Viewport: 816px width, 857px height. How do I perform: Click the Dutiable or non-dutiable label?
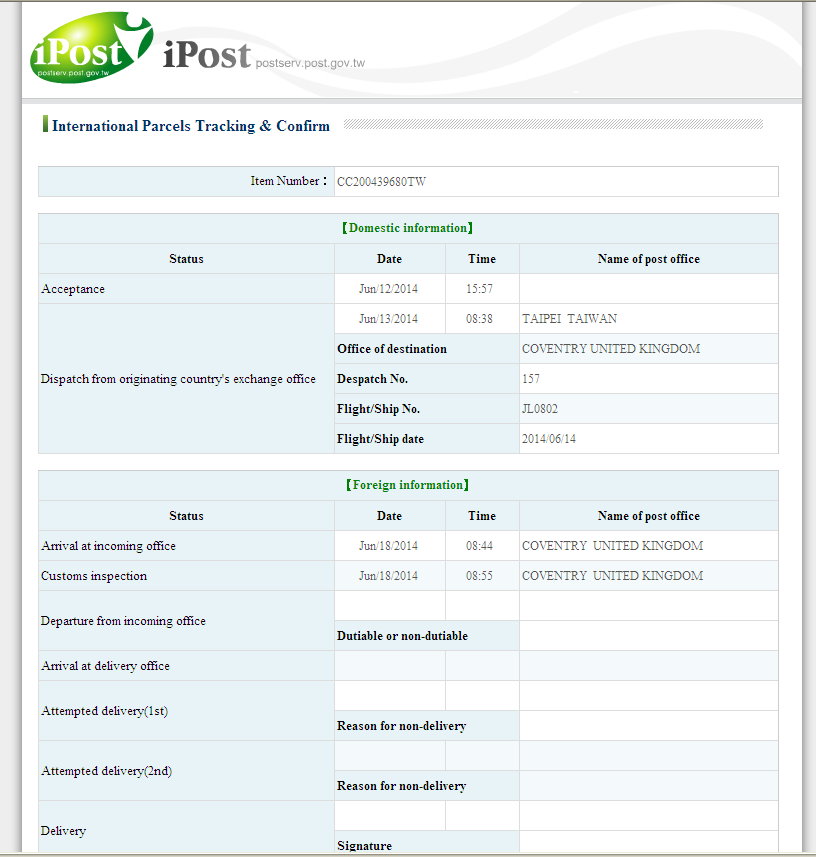pyautogui.click(x=402, y=636)
